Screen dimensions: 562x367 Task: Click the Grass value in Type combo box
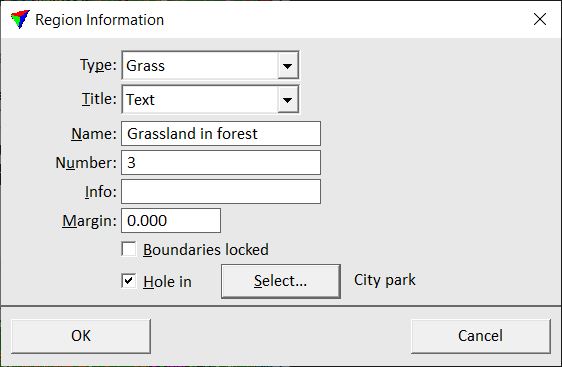pos(146,66)
